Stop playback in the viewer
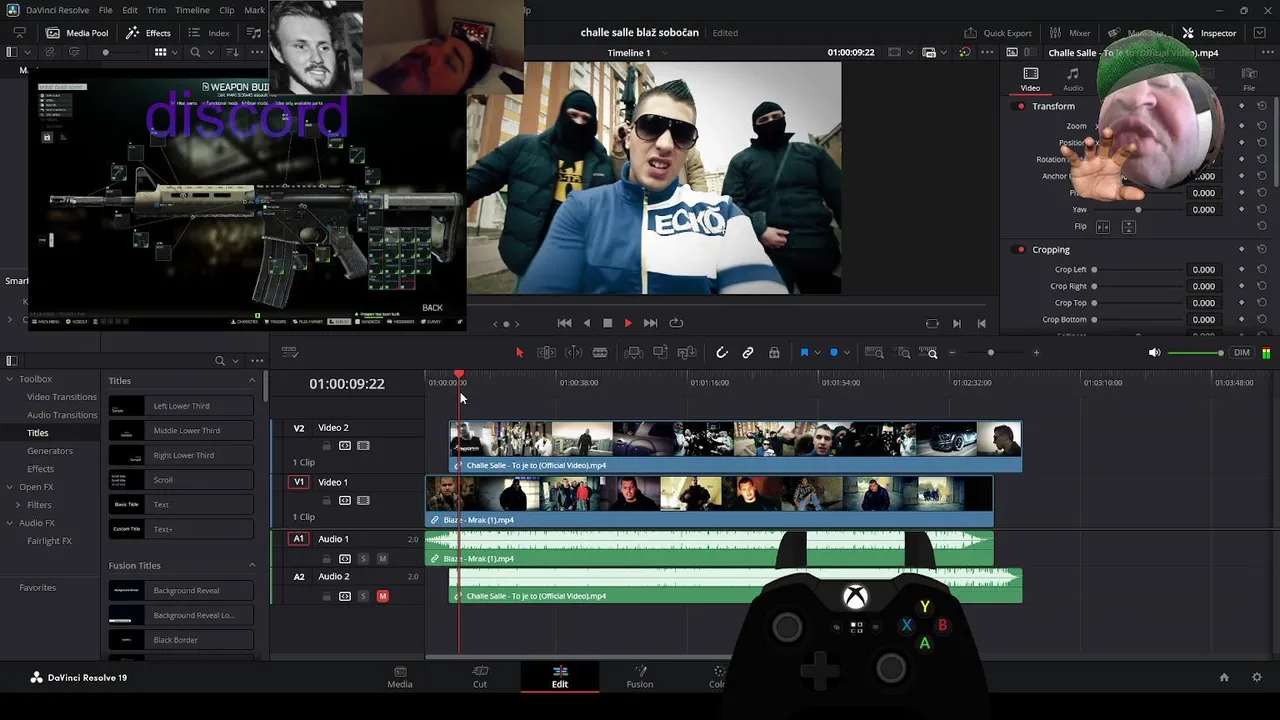This screenshot has width=1280, height=720. click(607, 323)
